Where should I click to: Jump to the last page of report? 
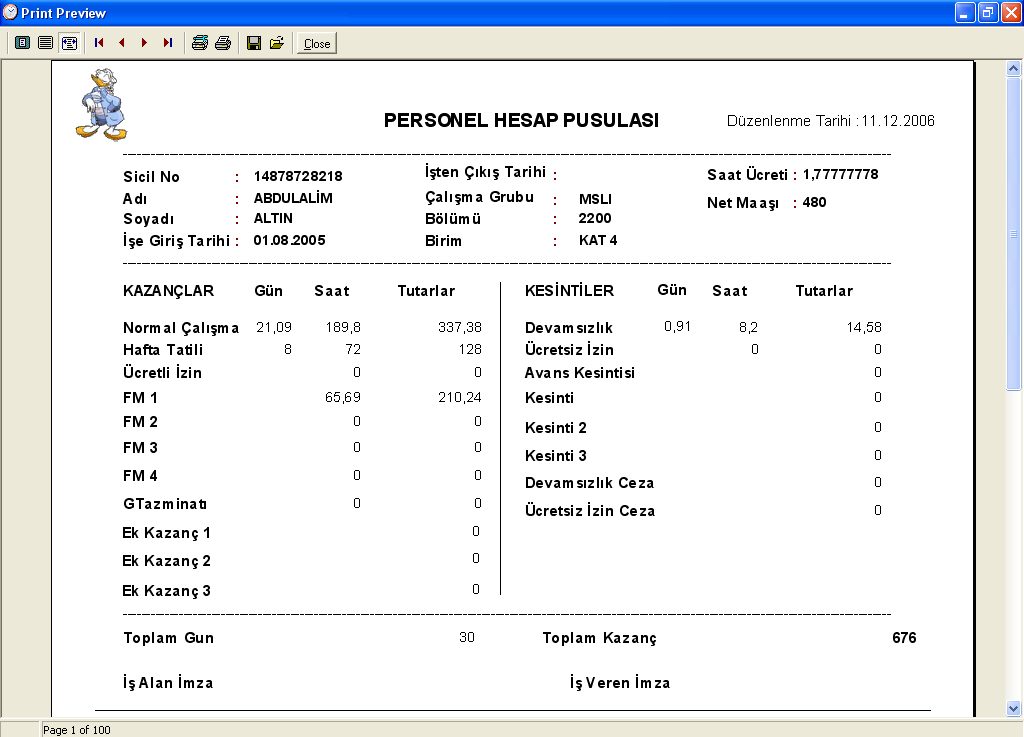pos(168,43)
